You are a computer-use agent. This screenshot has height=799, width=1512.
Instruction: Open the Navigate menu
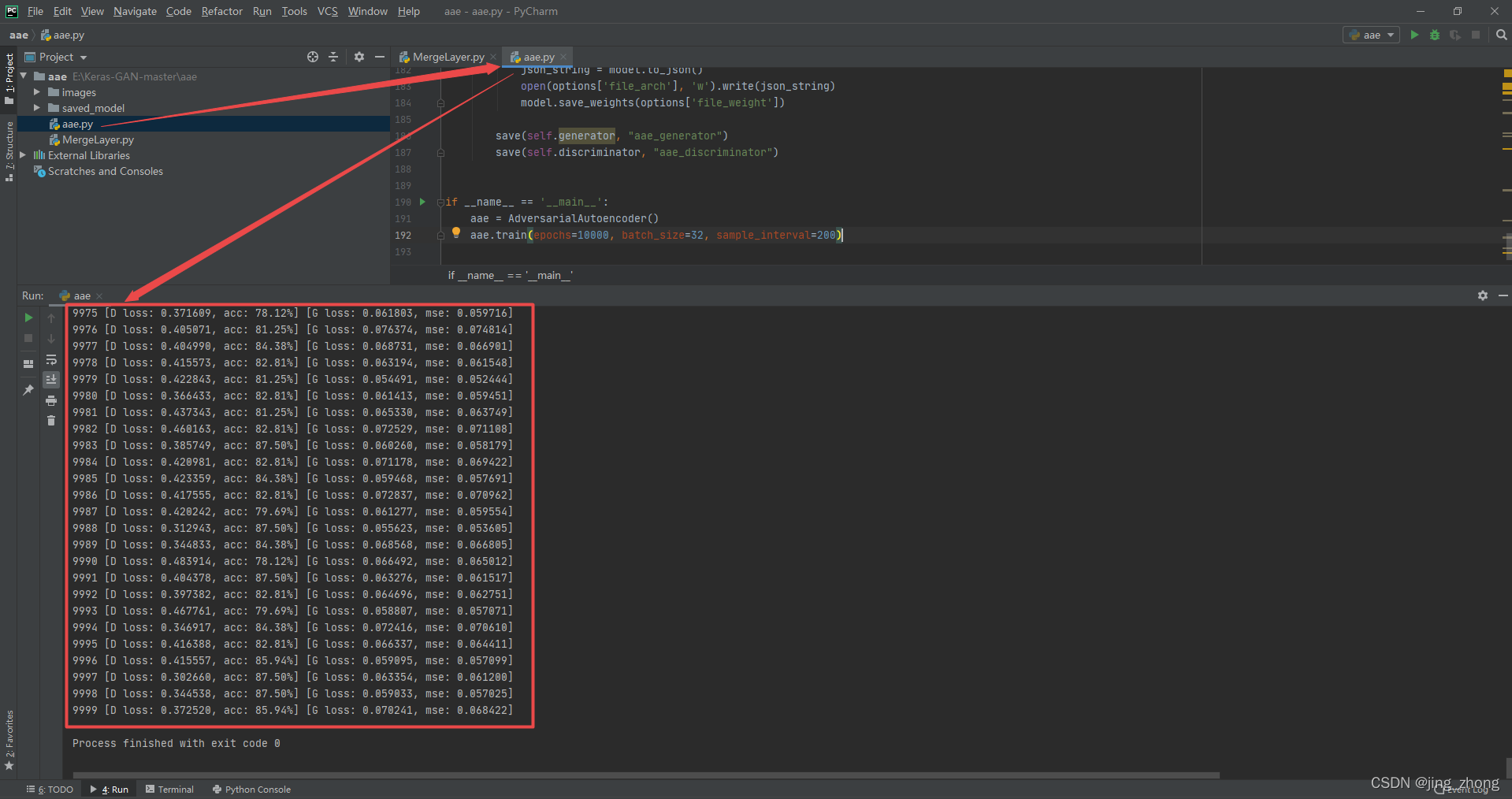pos(135,11)
